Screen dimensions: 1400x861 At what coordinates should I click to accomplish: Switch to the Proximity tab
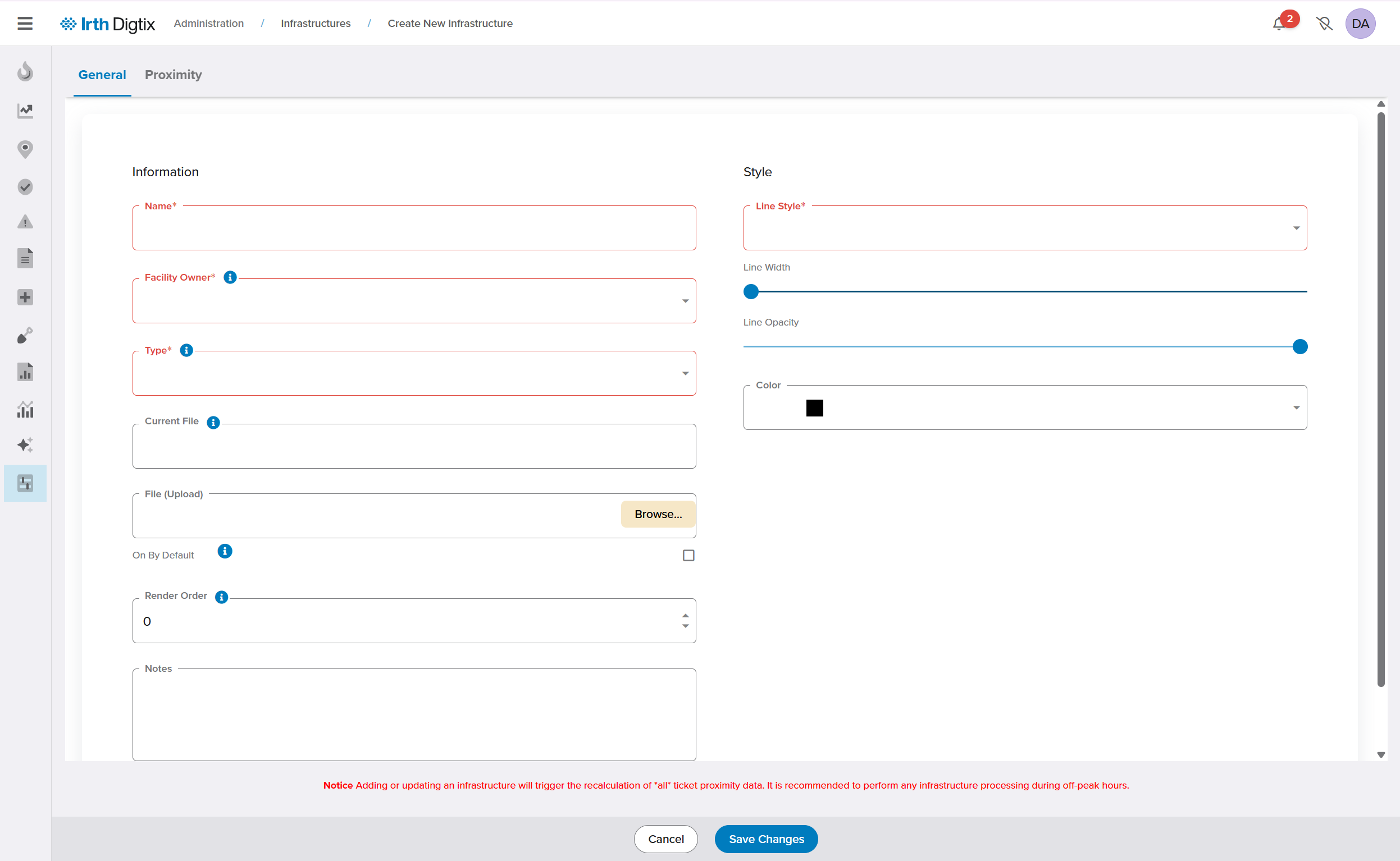coord(173,75)
